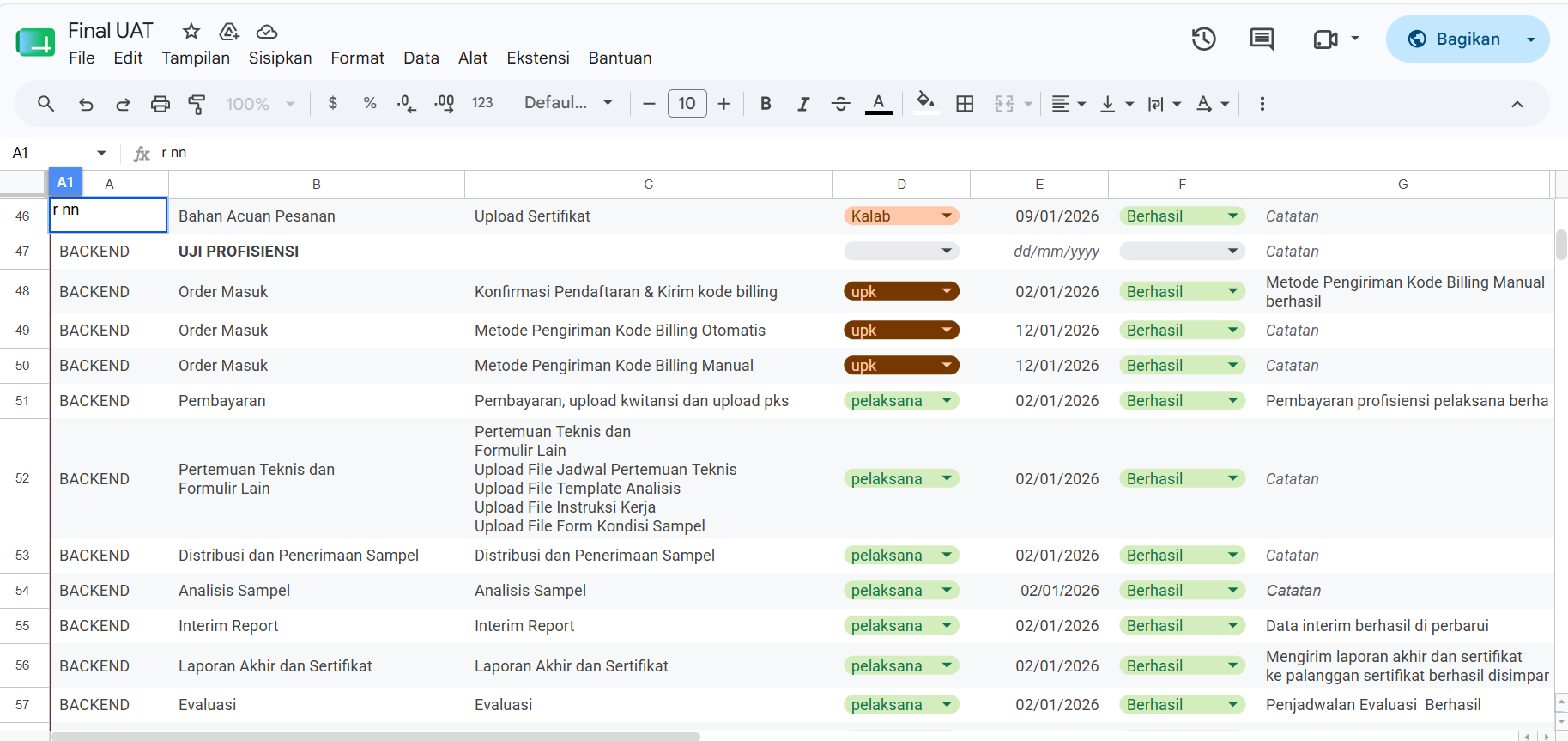Activate the paint format tool

[197, 104]
